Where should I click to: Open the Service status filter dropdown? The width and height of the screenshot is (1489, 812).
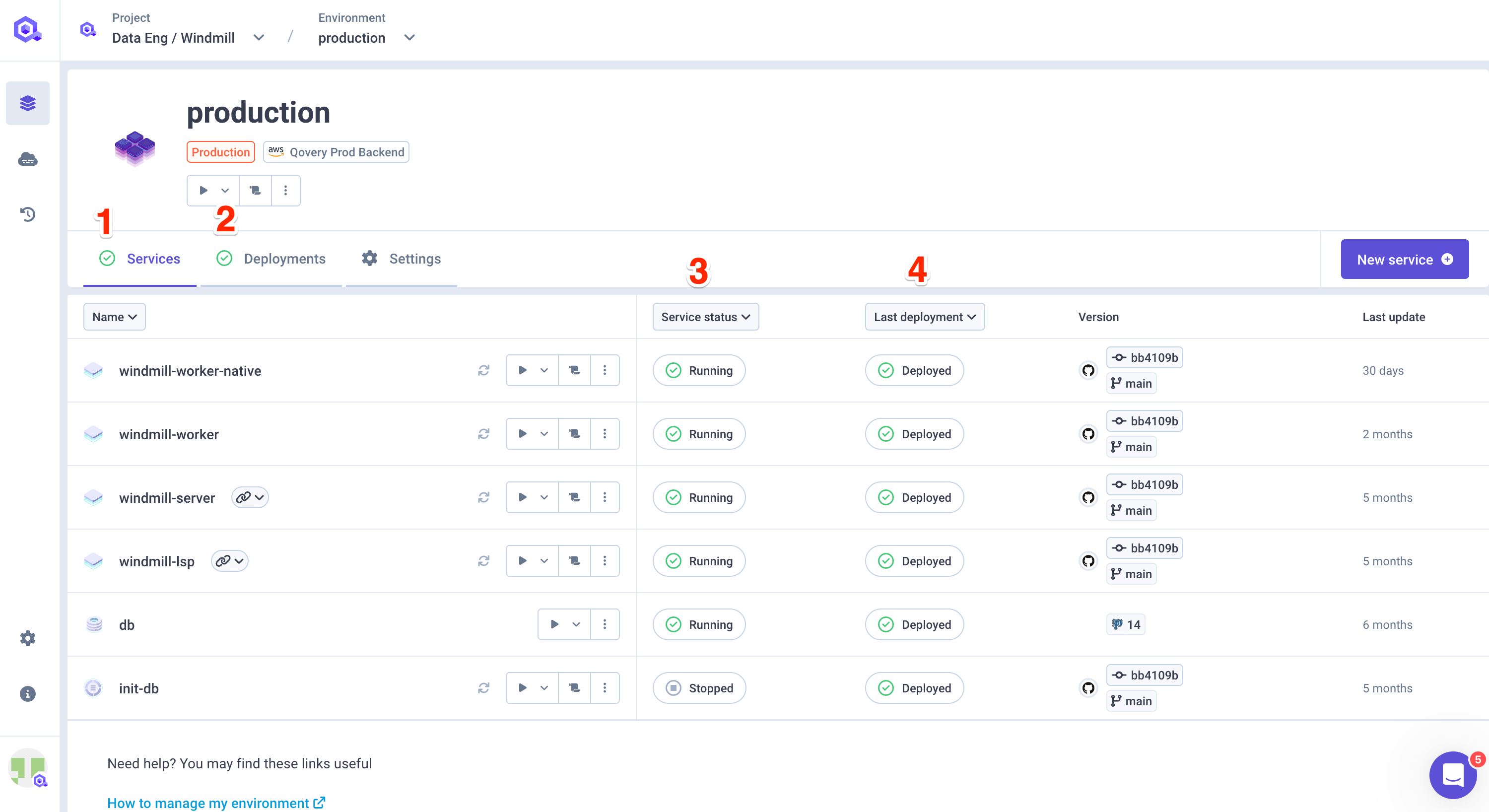click(x=705, y=317)
